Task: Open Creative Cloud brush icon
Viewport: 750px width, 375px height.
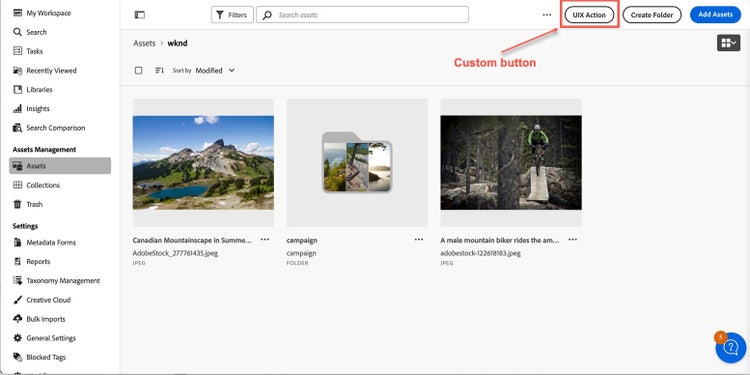Action: (18, 300)
